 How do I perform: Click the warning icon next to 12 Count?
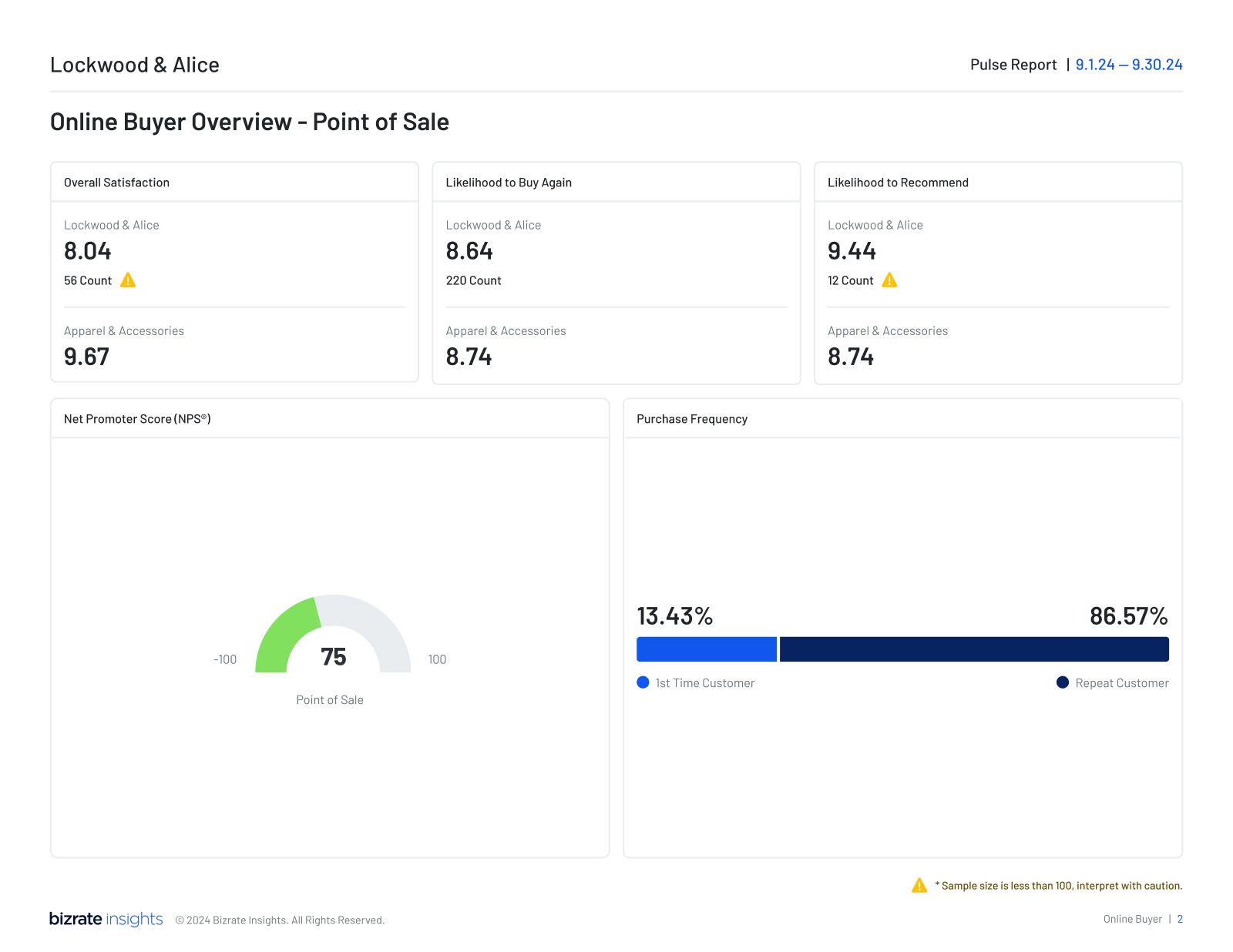(x=890, y=280)
